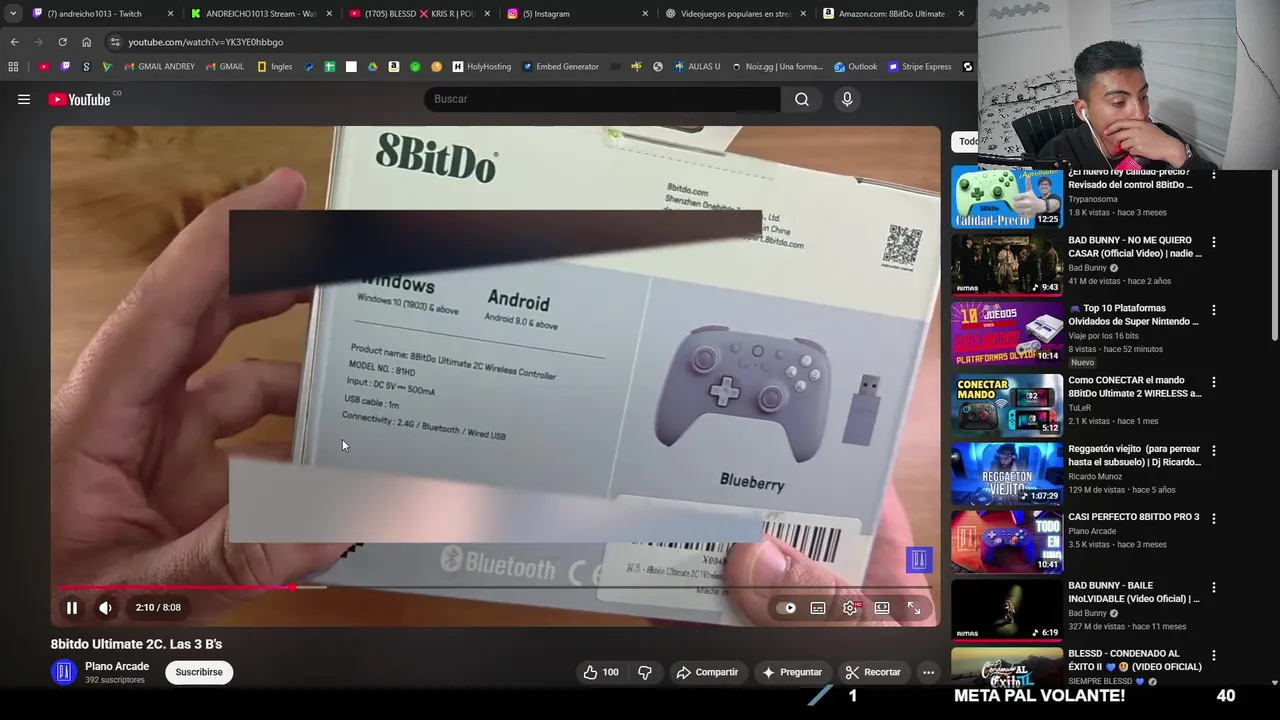
Task: Like the video with 100 likes
Action: pos(601,672)
